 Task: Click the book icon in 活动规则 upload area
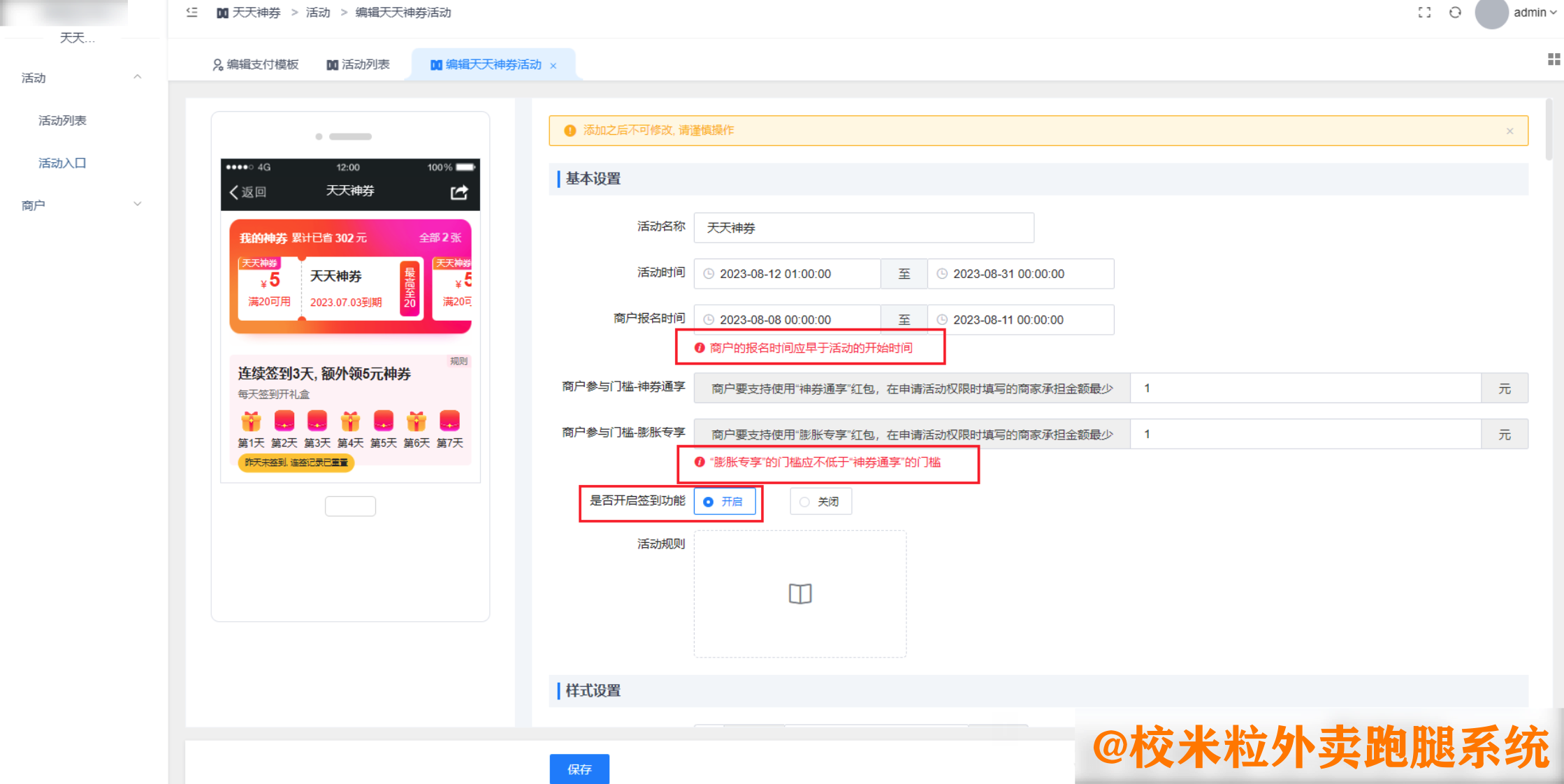click(799, 594)
